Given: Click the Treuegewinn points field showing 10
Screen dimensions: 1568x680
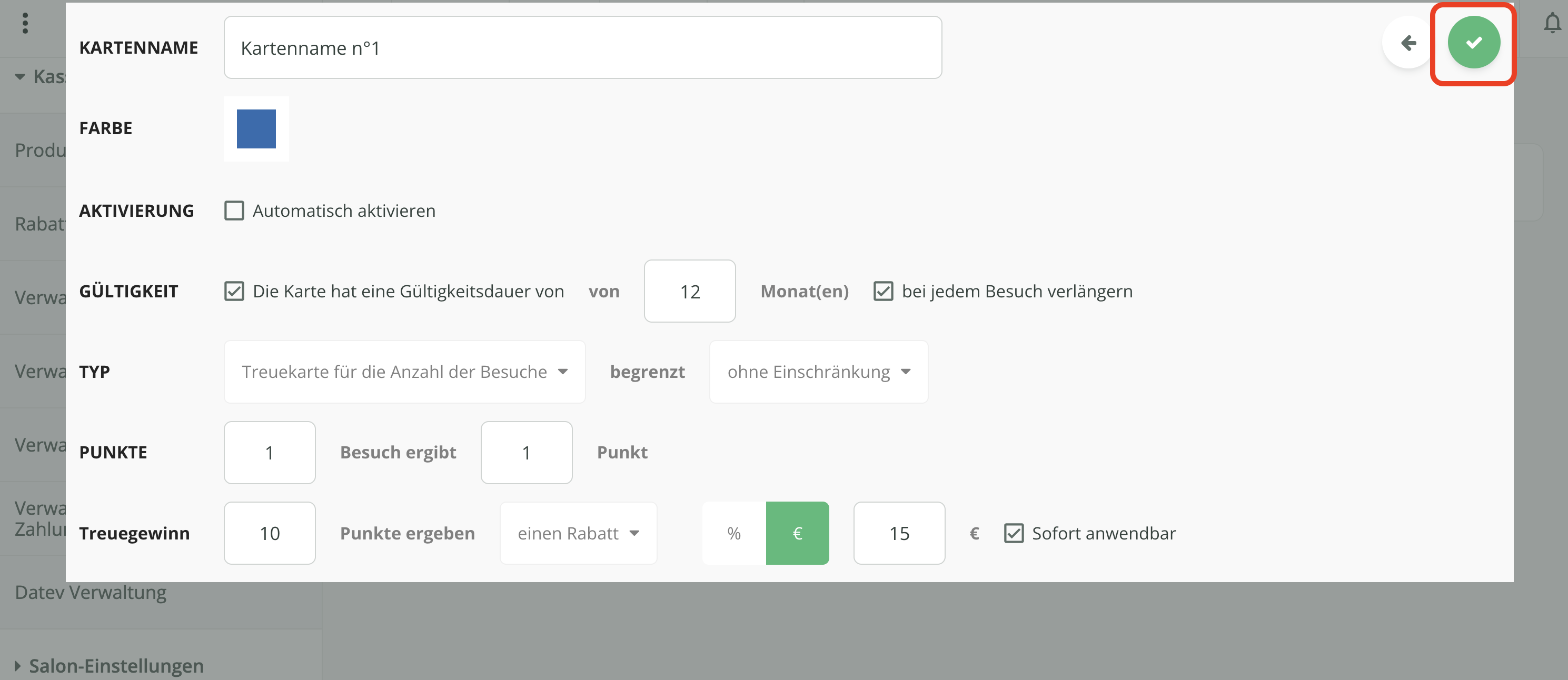Looking at the screenshot, I should (x=270, y=533).
